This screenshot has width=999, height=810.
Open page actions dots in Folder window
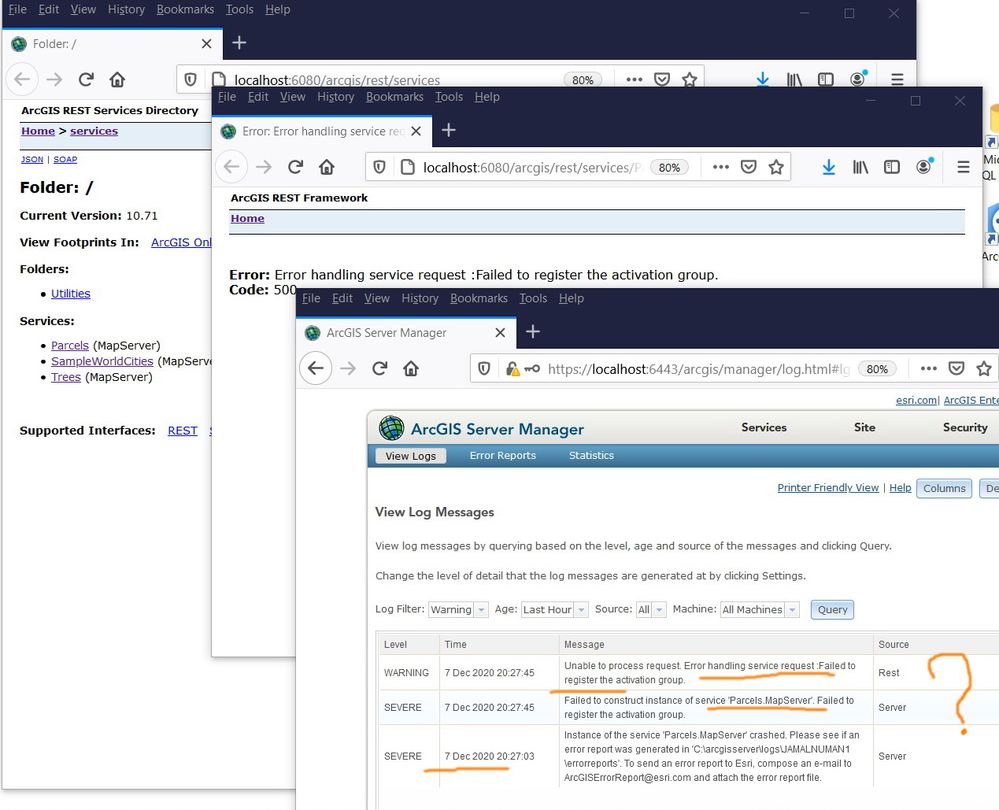[634, 80]
